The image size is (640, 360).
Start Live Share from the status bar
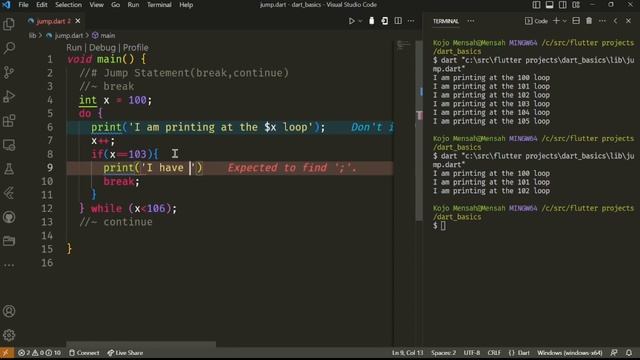(x=125, y=353)
